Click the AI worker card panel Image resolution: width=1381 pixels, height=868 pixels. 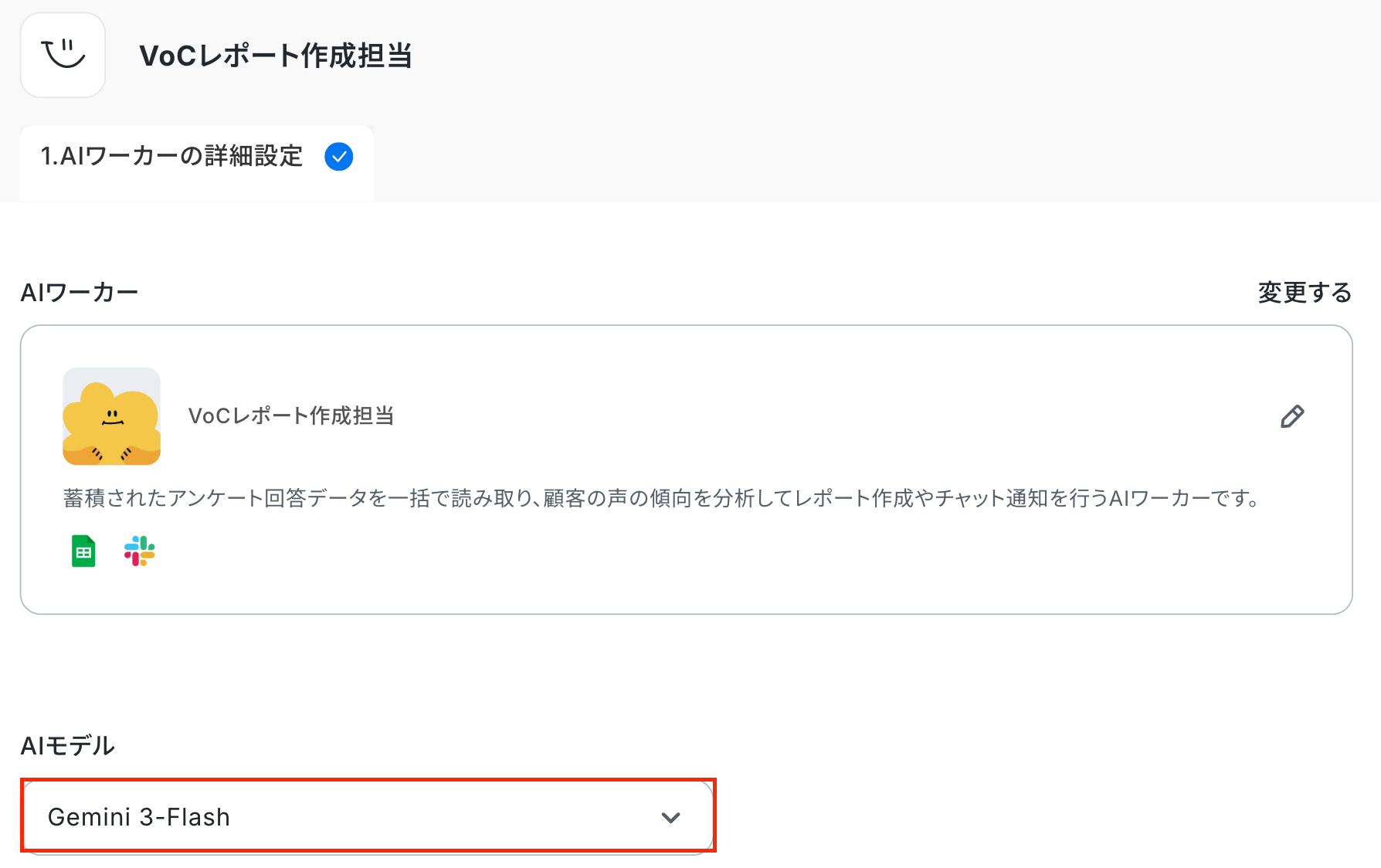click(x=686, y=470)
